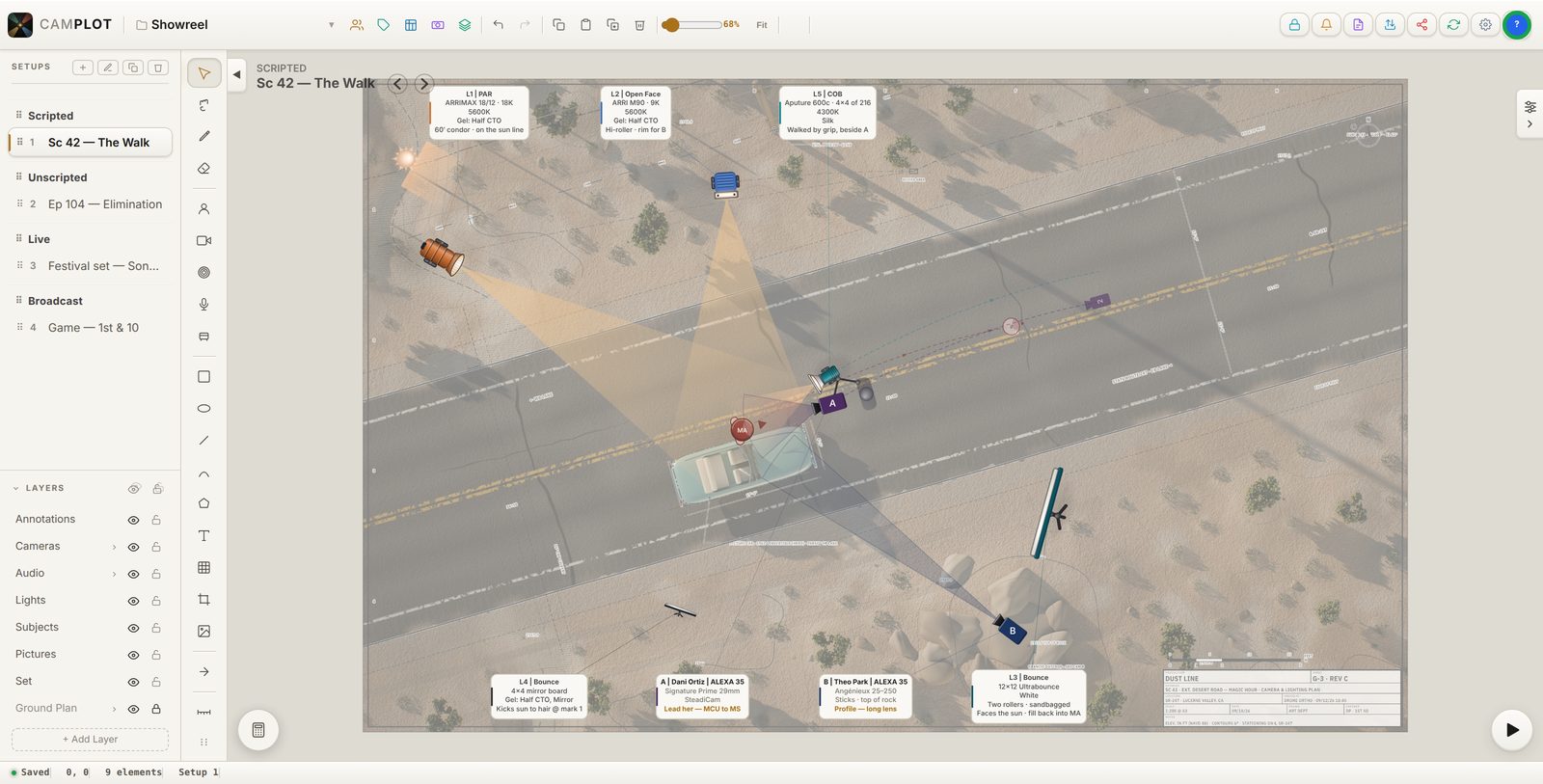The width and height of the screenshot is (1543, 784).
Task: Open the Showreel project dropdown arrow
Action: pyautogui.click(x=331, y=25)
